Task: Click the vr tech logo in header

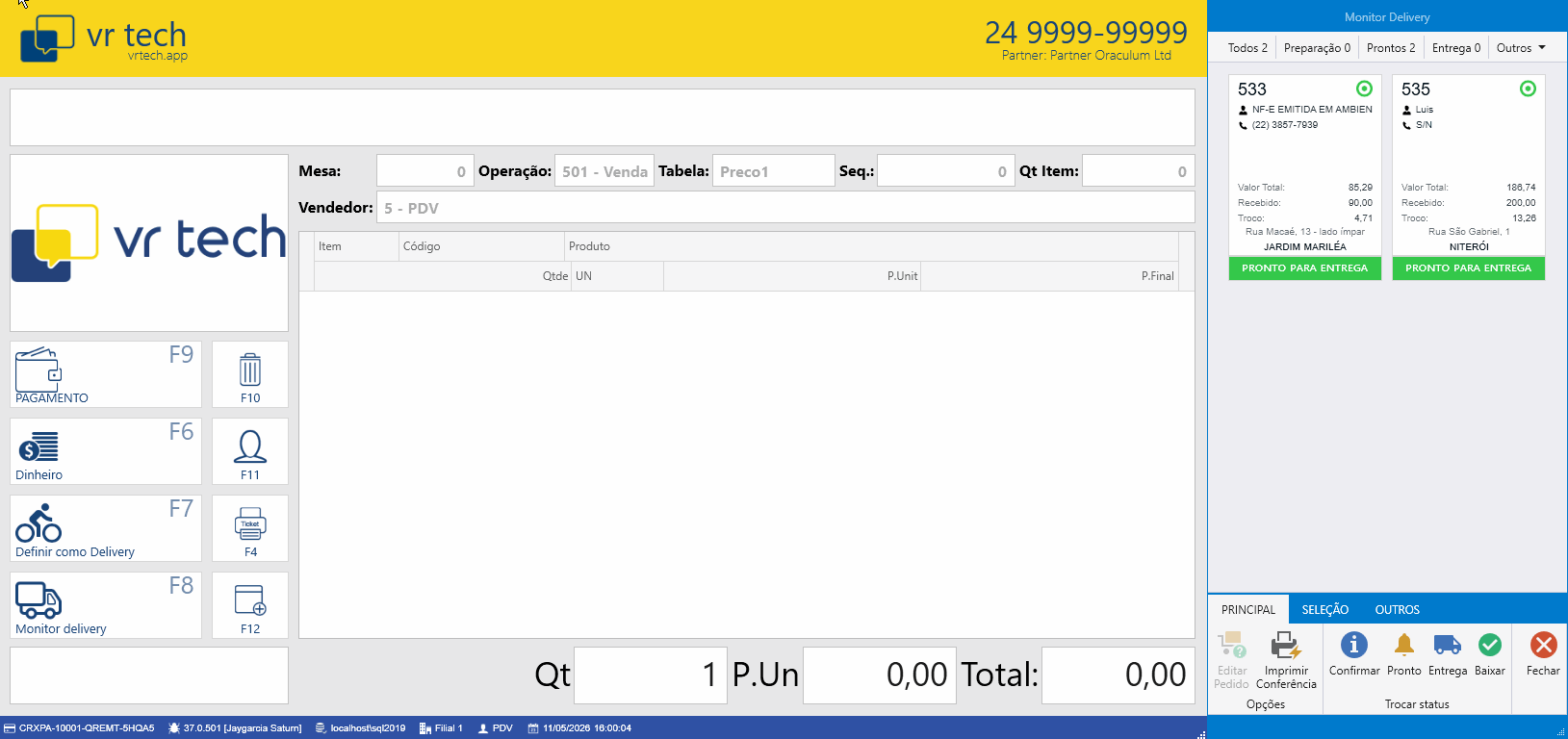Action: (104, 38)
